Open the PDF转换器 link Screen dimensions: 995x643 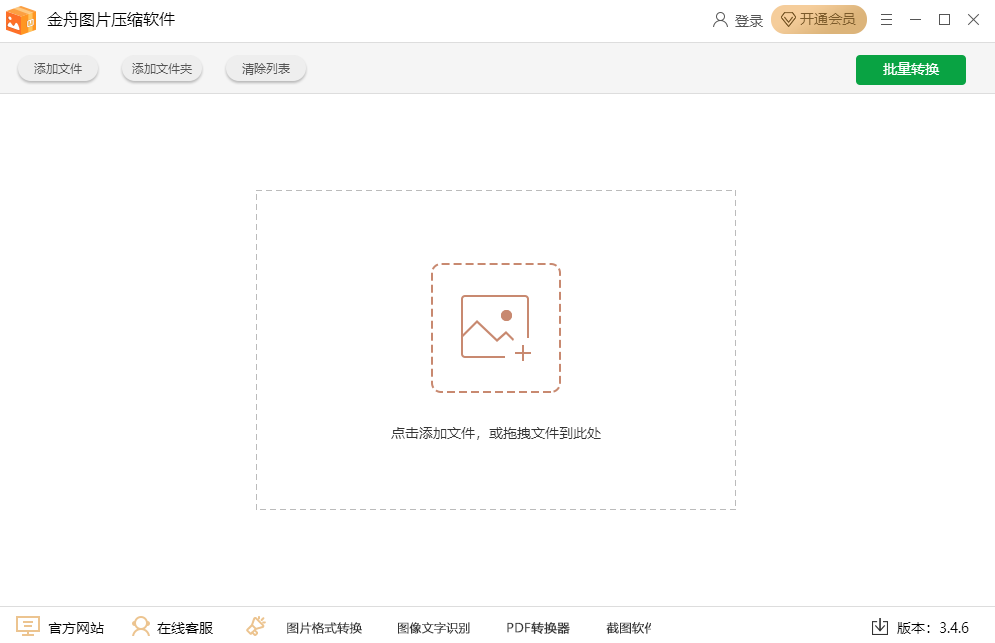coord(538,628)
